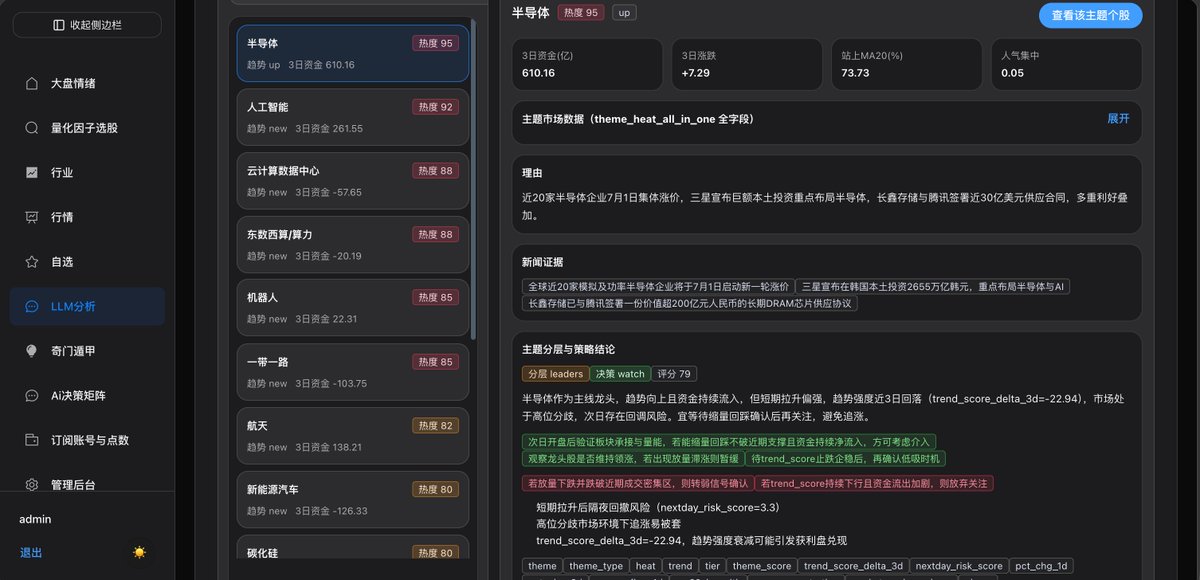
Task: Click the magnifier icon beside 量化因子选股
Action: coord(32,128)
